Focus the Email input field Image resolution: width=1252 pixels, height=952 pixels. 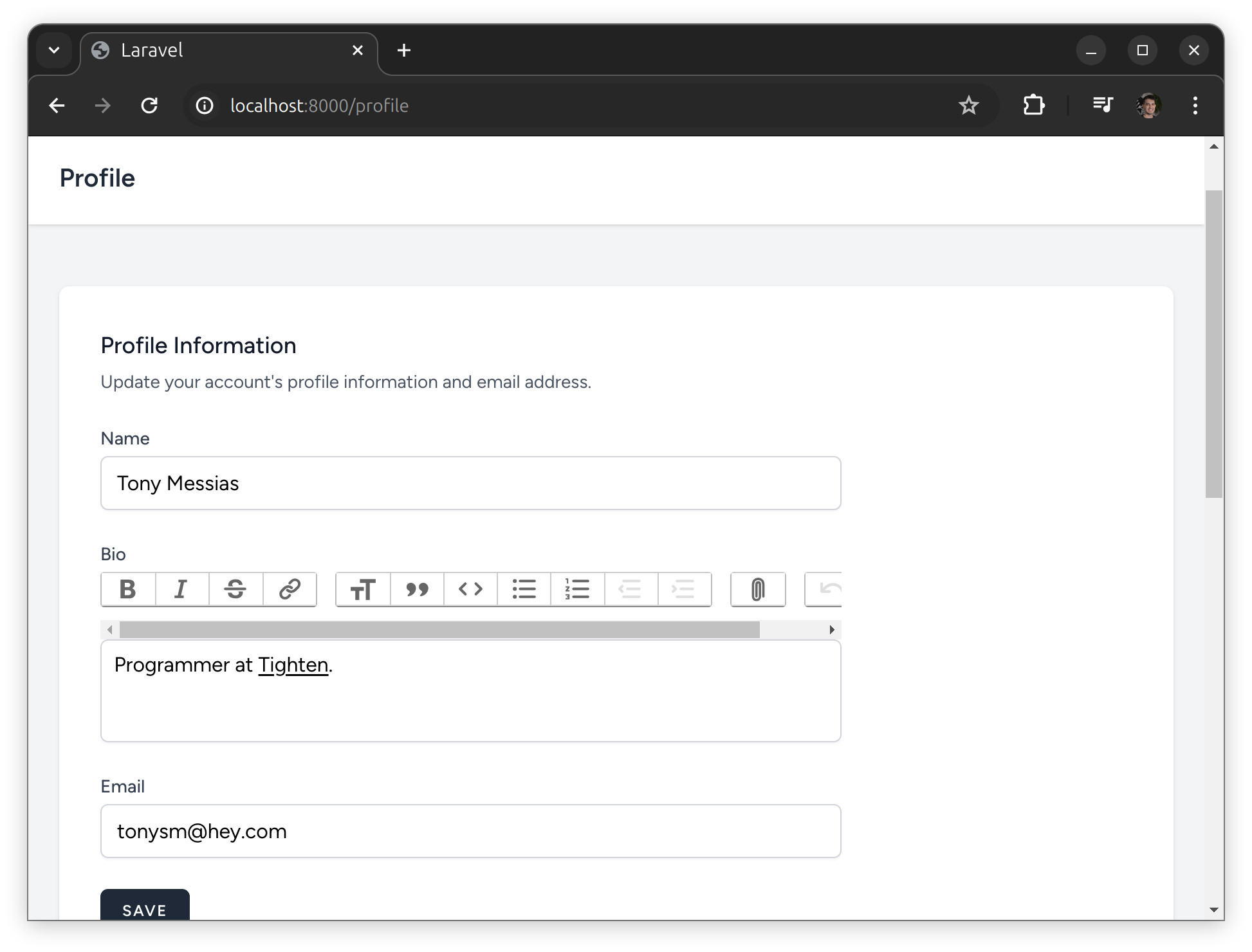pos(471,831)
